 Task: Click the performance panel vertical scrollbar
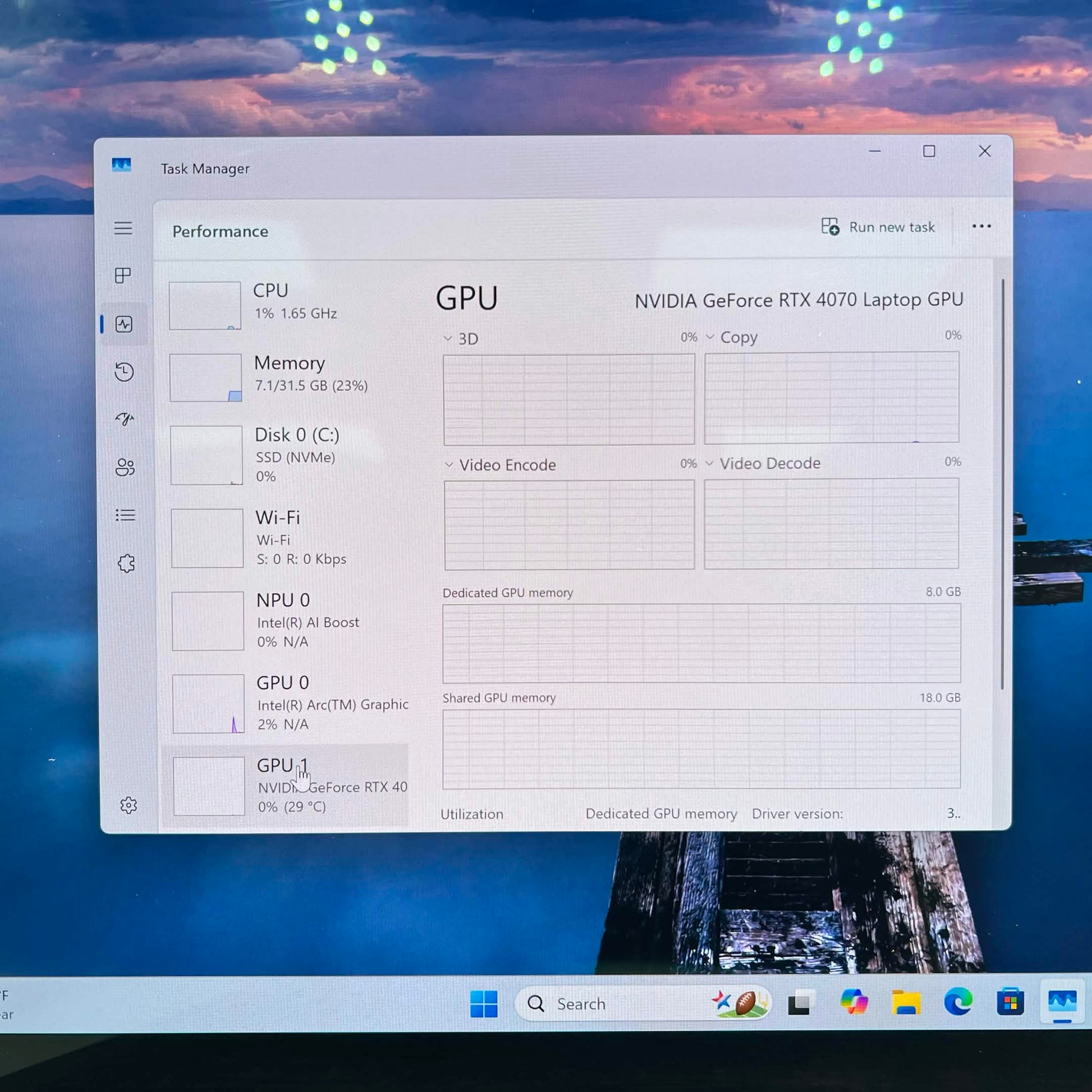point(1003,484)
